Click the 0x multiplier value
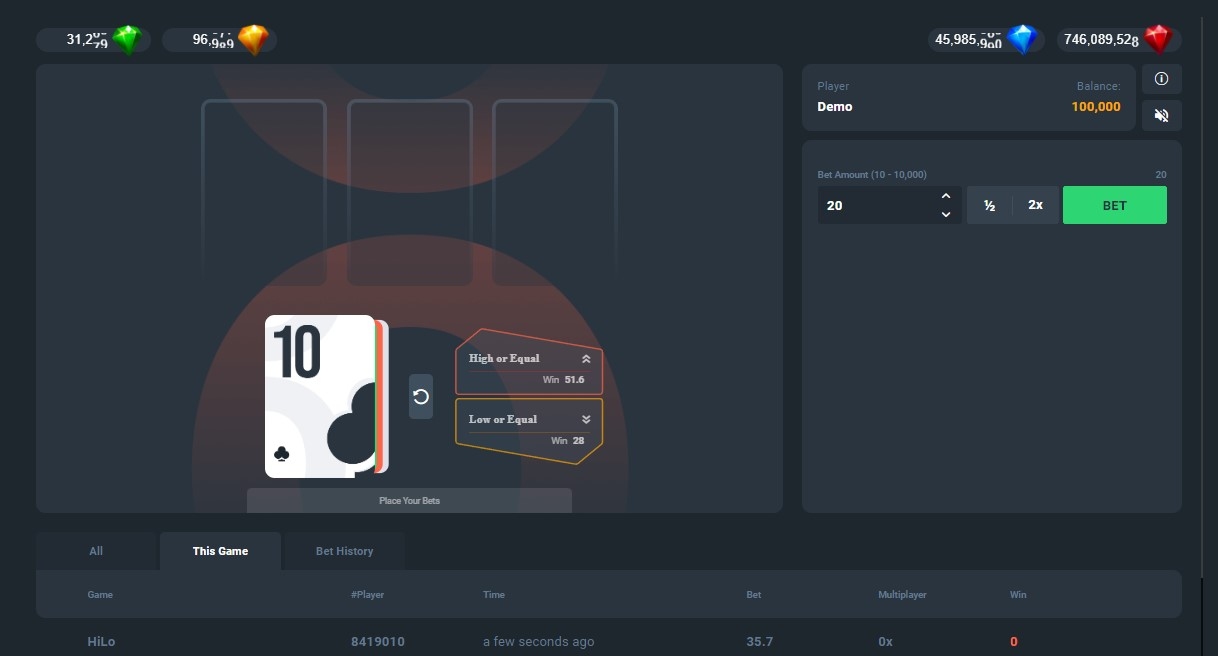Image resolution: width=1218 pixels, height=656 pixels. 885,642
